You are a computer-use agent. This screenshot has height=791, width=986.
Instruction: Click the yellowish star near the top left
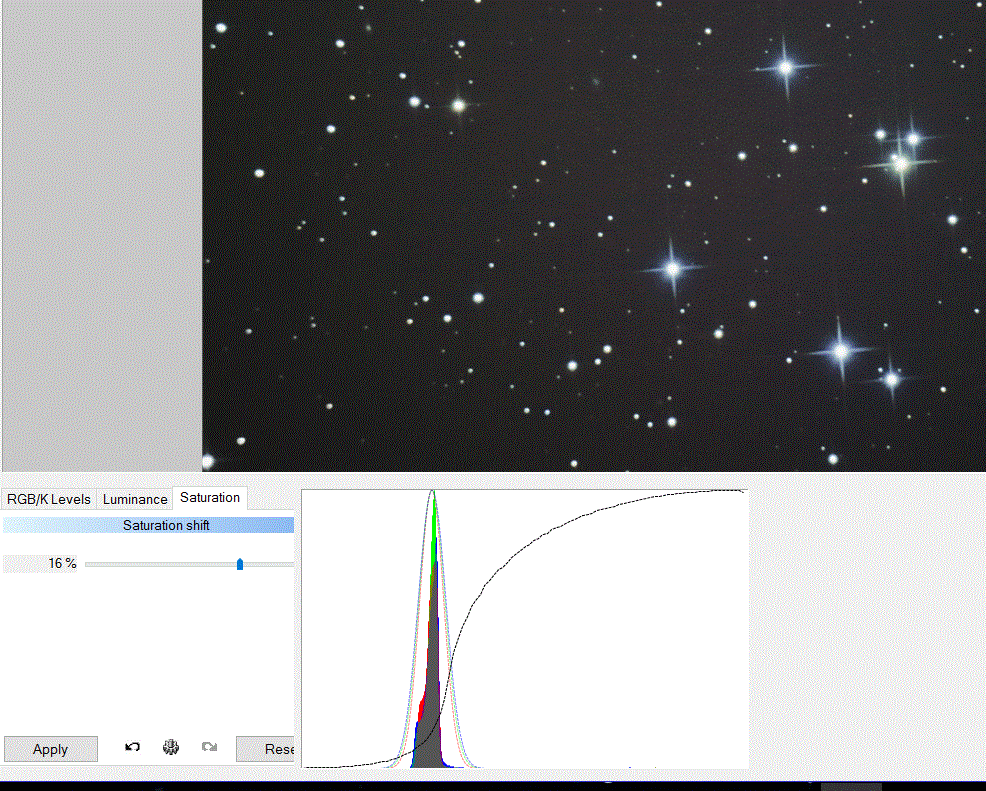tap(459, 105)
